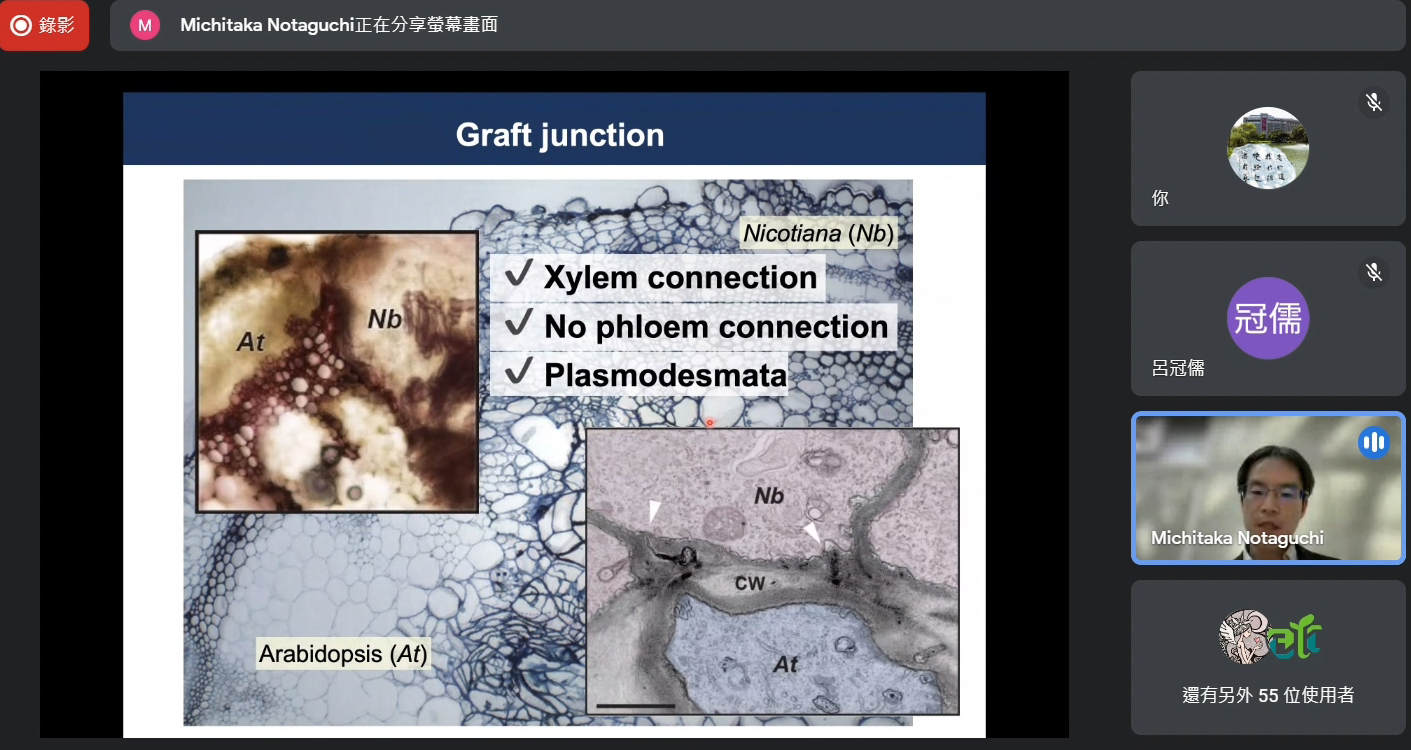Click the 'Graft junction' slide title
Viewport: 1411px width, 750px height.
(560, 135)
